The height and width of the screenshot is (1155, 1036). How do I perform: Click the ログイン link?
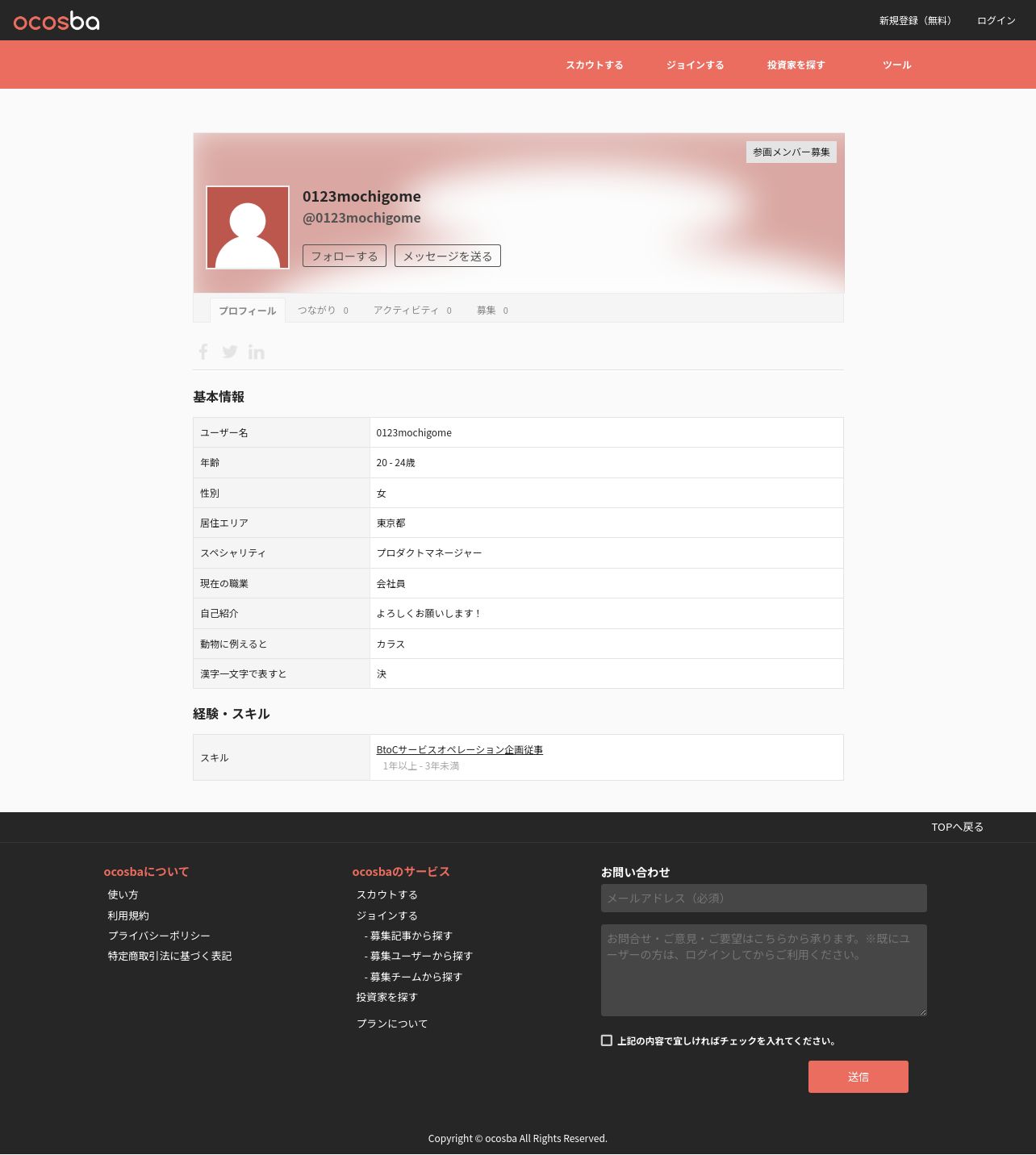click(x=996, y=21)
